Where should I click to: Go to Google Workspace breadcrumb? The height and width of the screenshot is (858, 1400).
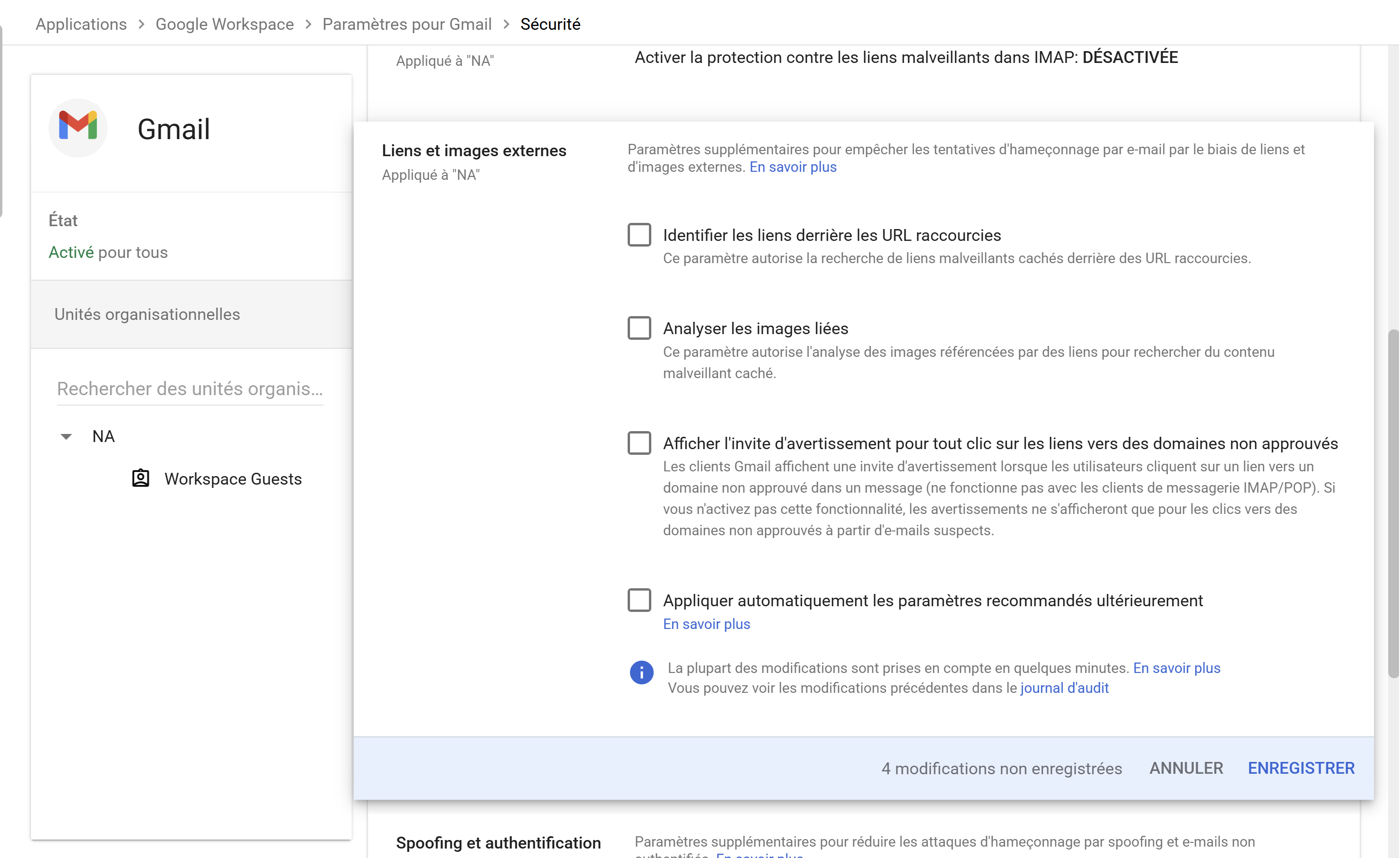point(225,24)
